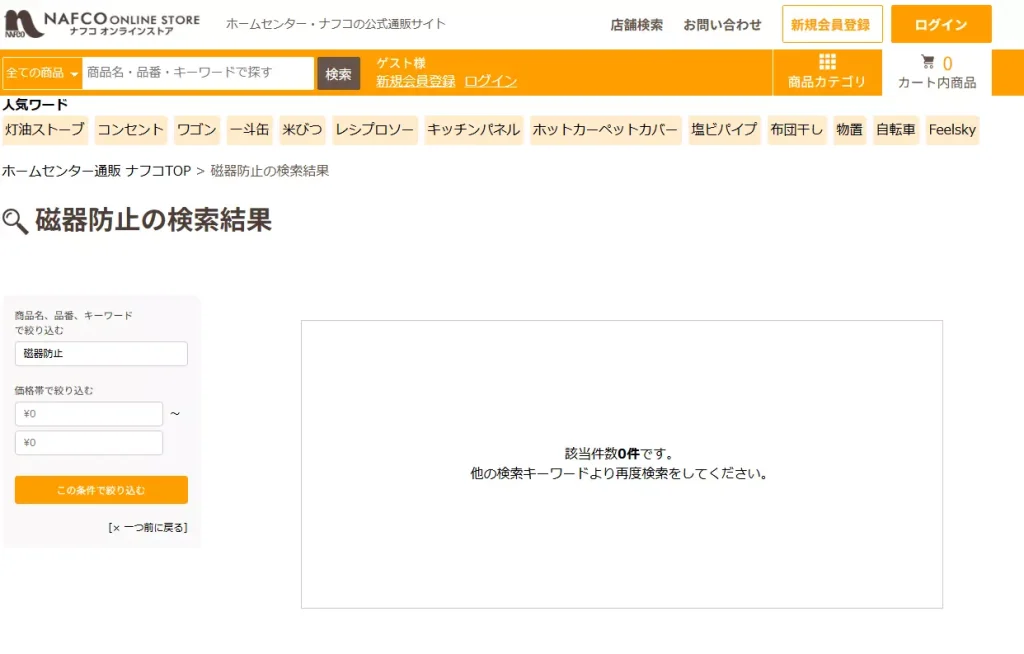Select the 灯油ストーブ popular keyword tag

[x=45, y=130]
